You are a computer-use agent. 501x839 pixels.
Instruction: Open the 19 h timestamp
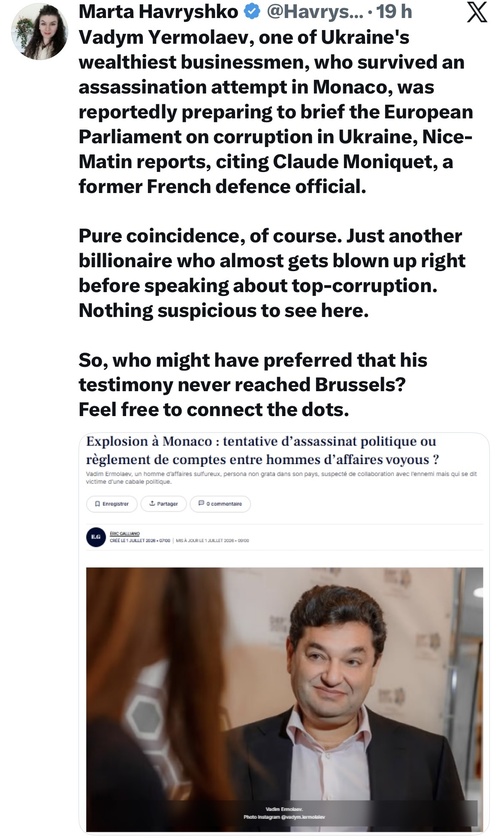click(x=394, y=11)
